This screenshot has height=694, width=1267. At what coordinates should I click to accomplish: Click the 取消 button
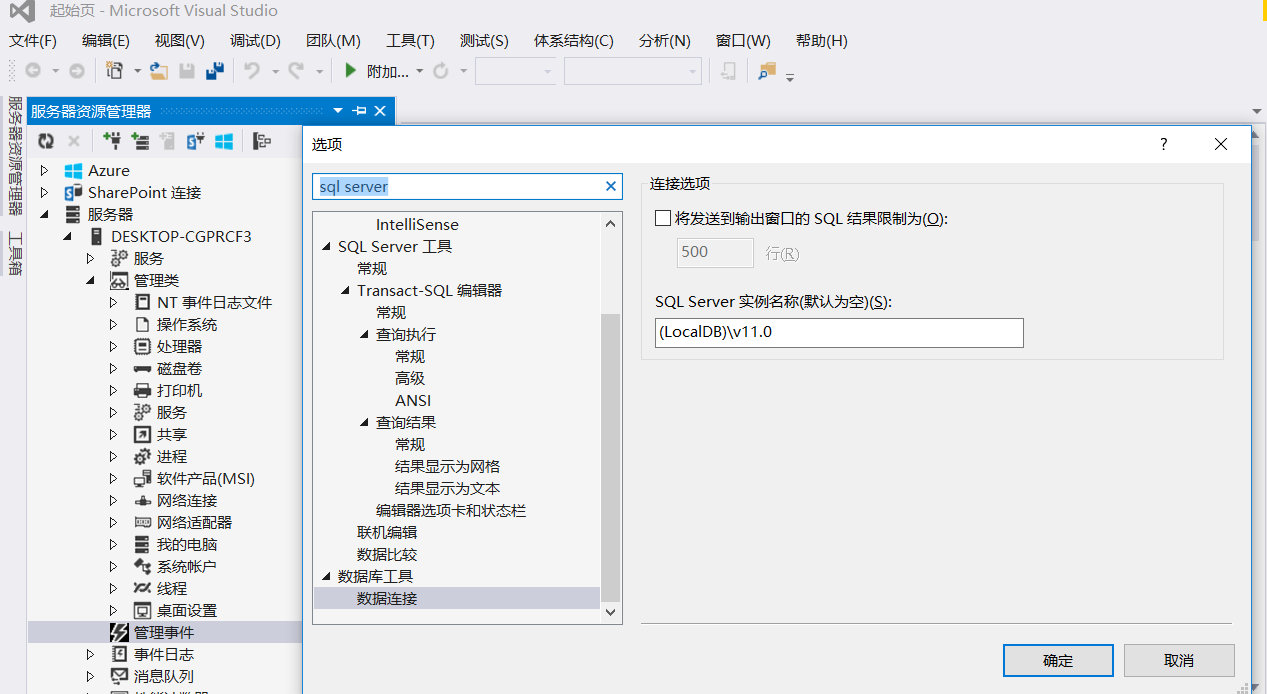1179,661
